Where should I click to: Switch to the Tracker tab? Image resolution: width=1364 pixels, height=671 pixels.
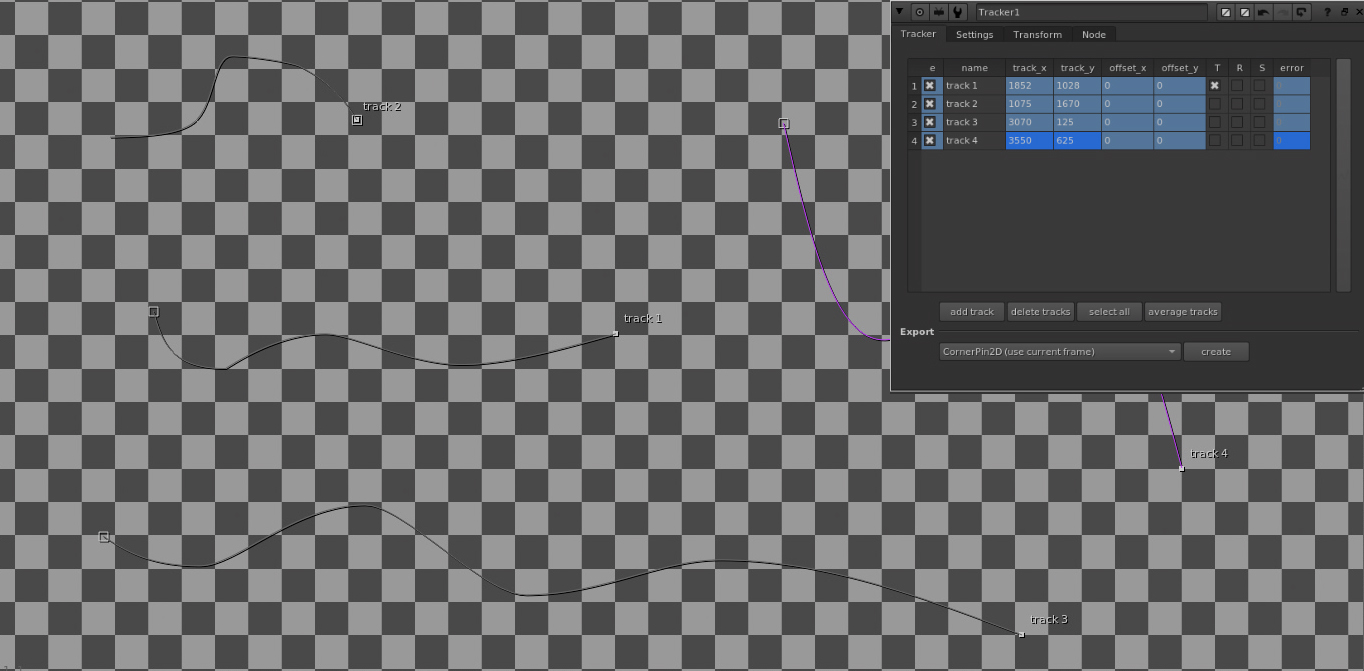(x=918, y=34)
